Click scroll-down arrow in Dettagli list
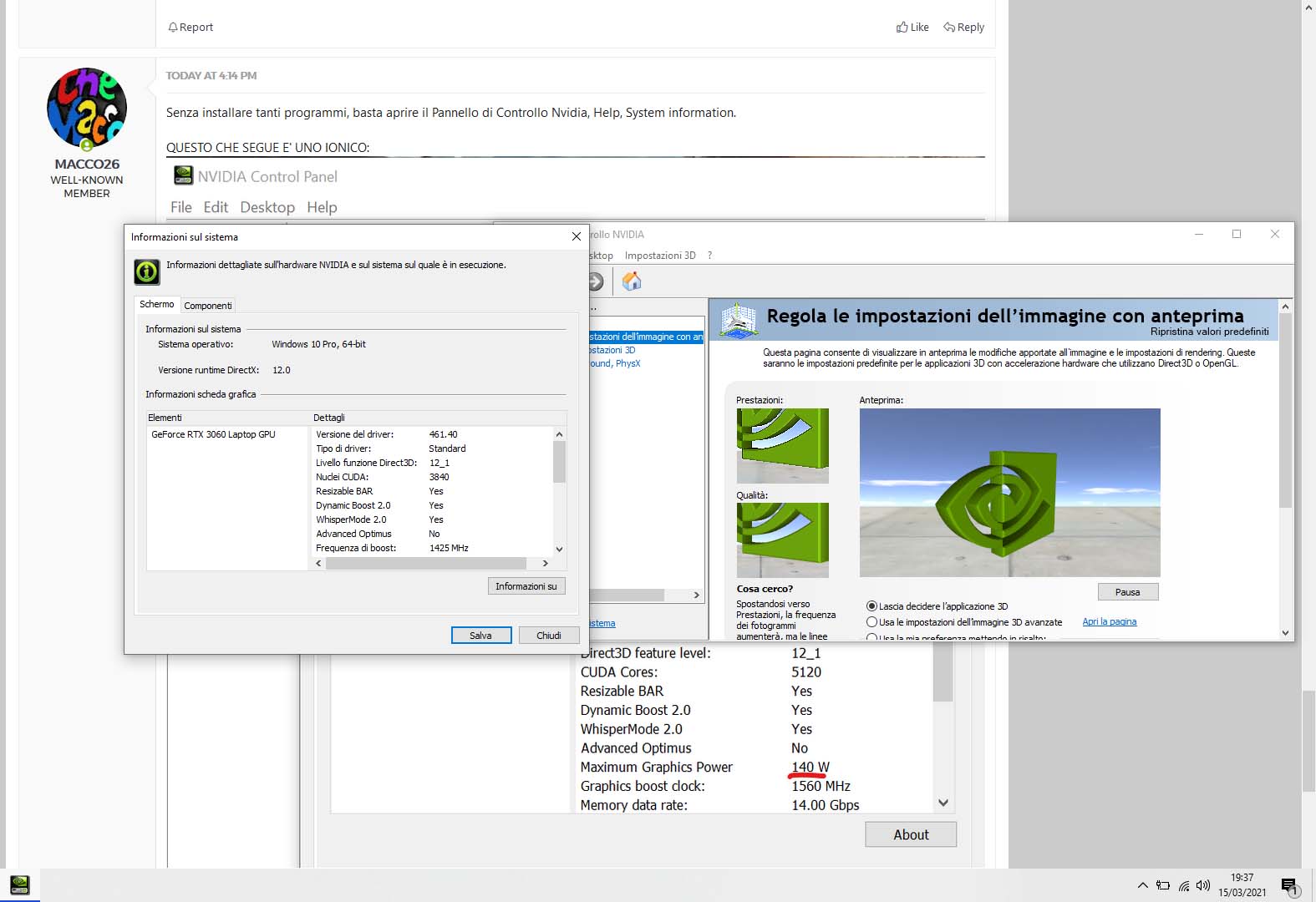 [x=559, y=549]
